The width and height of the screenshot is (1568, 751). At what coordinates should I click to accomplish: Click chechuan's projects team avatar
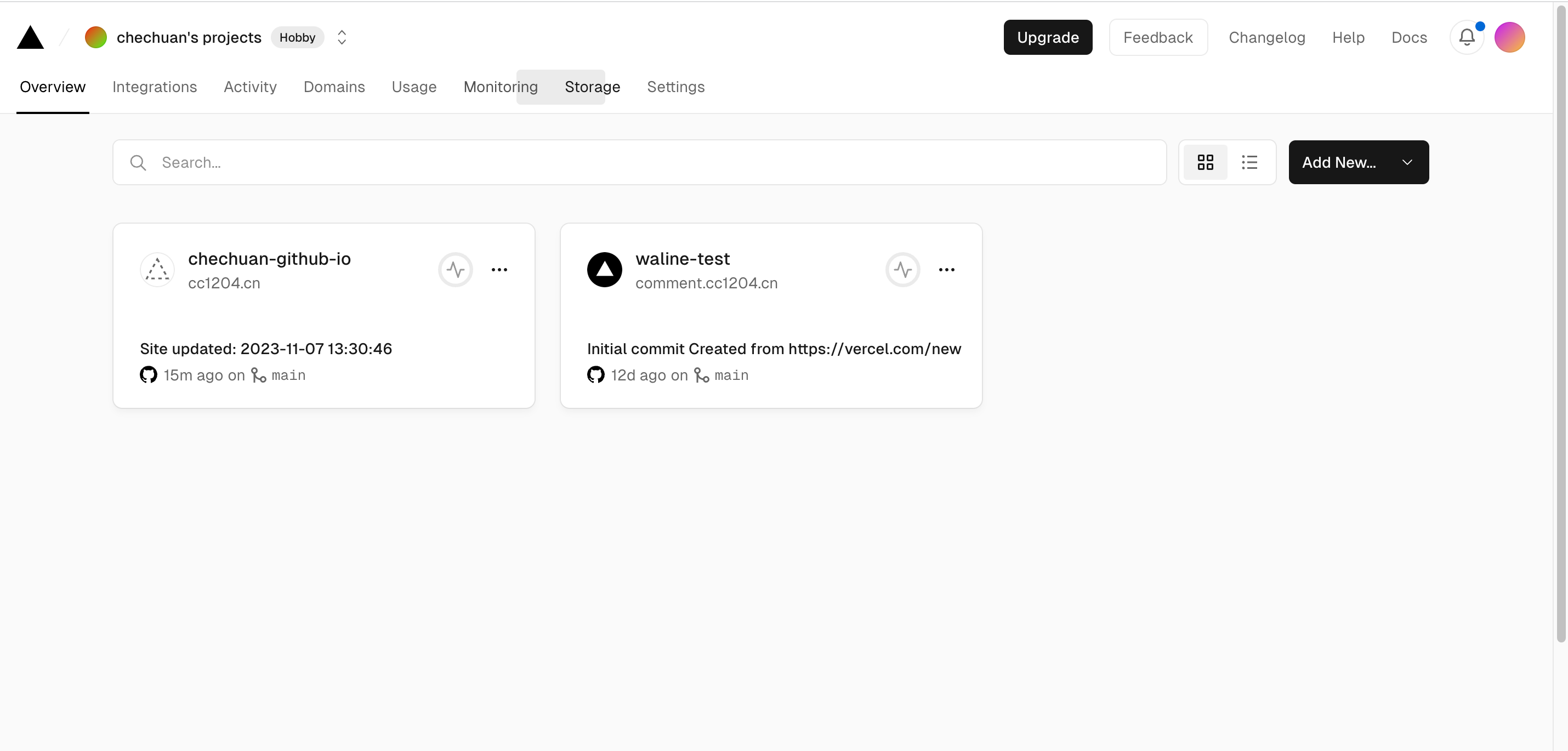95,37
